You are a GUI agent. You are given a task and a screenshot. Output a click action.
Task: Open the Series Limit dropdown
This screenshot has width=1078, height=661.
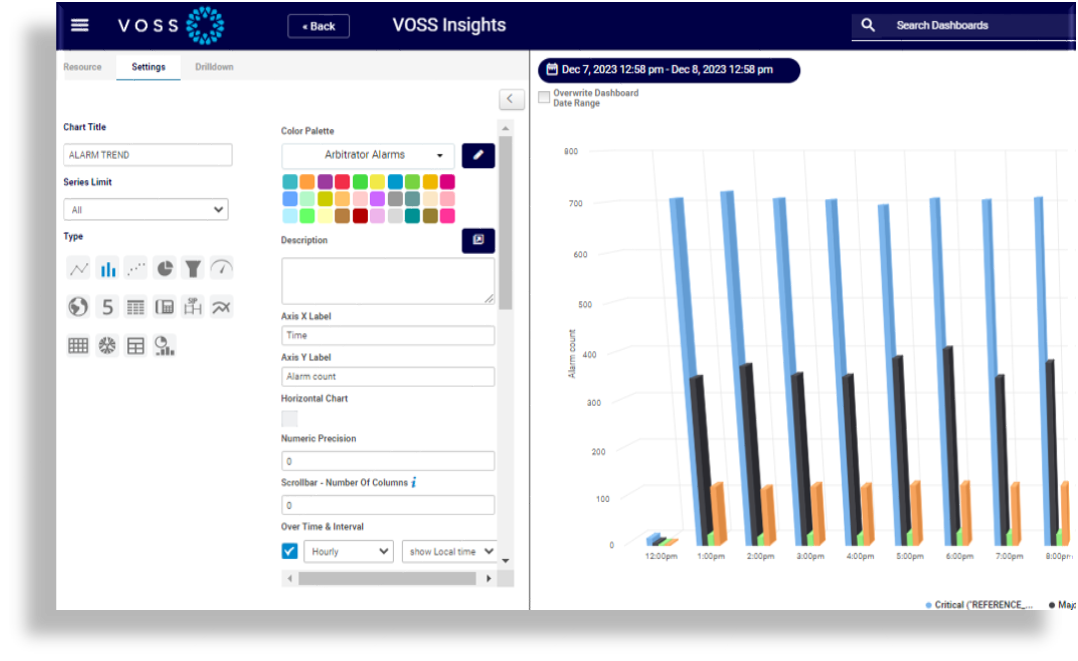point(146,210)
